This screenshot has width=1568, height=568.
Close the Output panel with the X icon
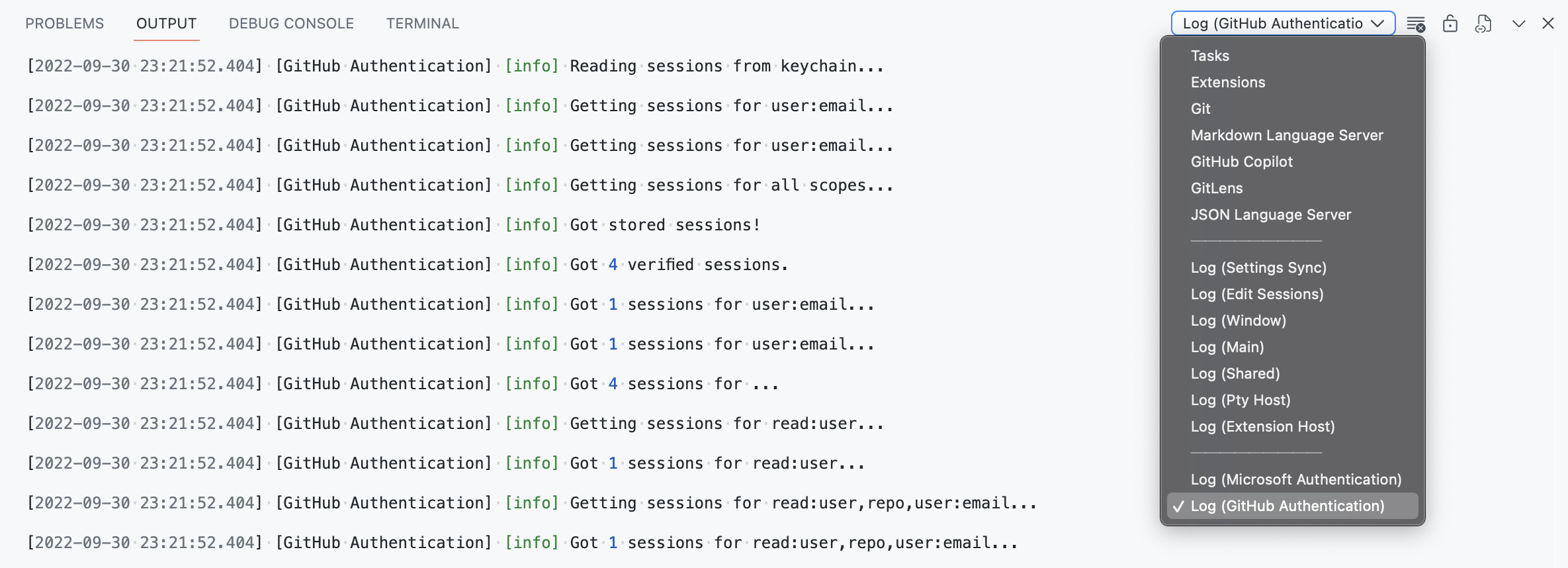pos(1548,23)
